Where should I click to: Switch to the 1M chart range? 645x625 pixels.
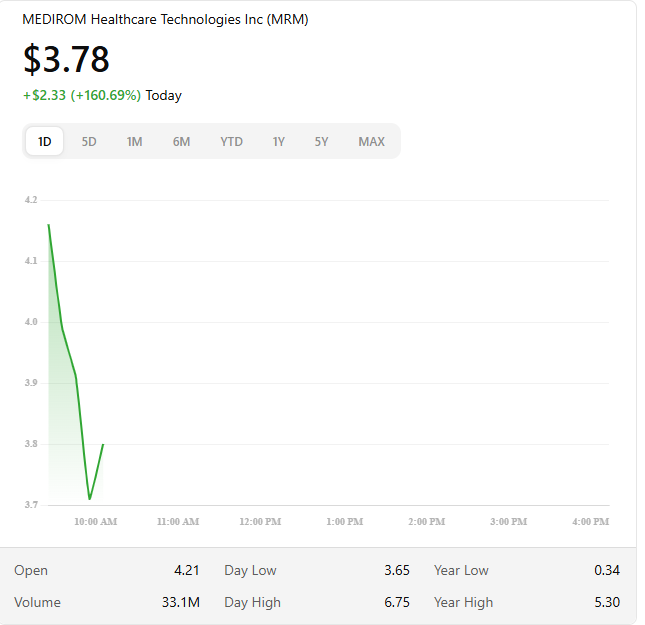point(135,142)
